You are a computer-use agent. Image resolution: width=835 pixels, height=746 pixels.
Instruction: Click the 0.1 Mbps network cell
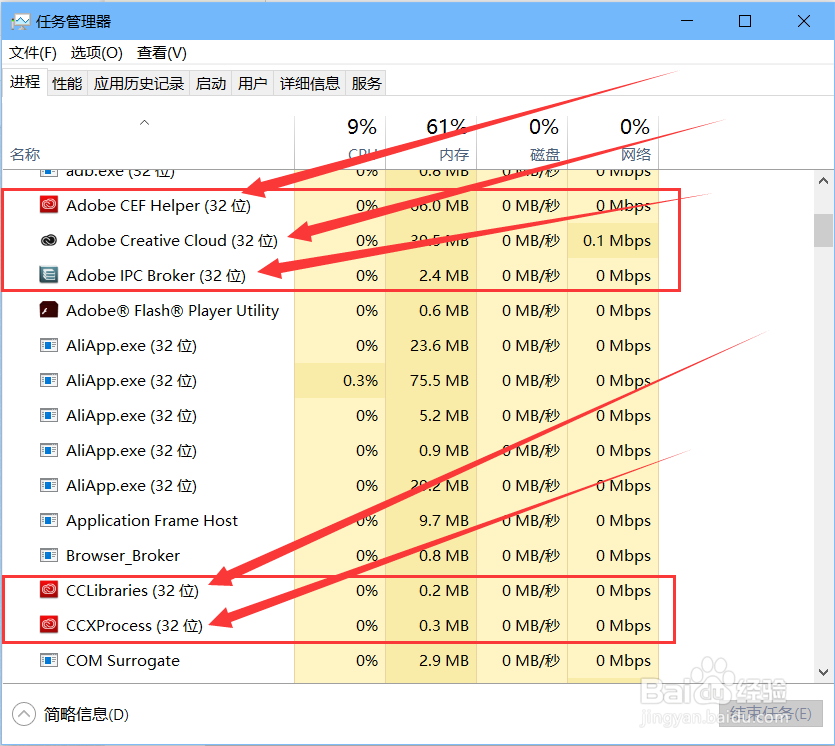[613, 240]
